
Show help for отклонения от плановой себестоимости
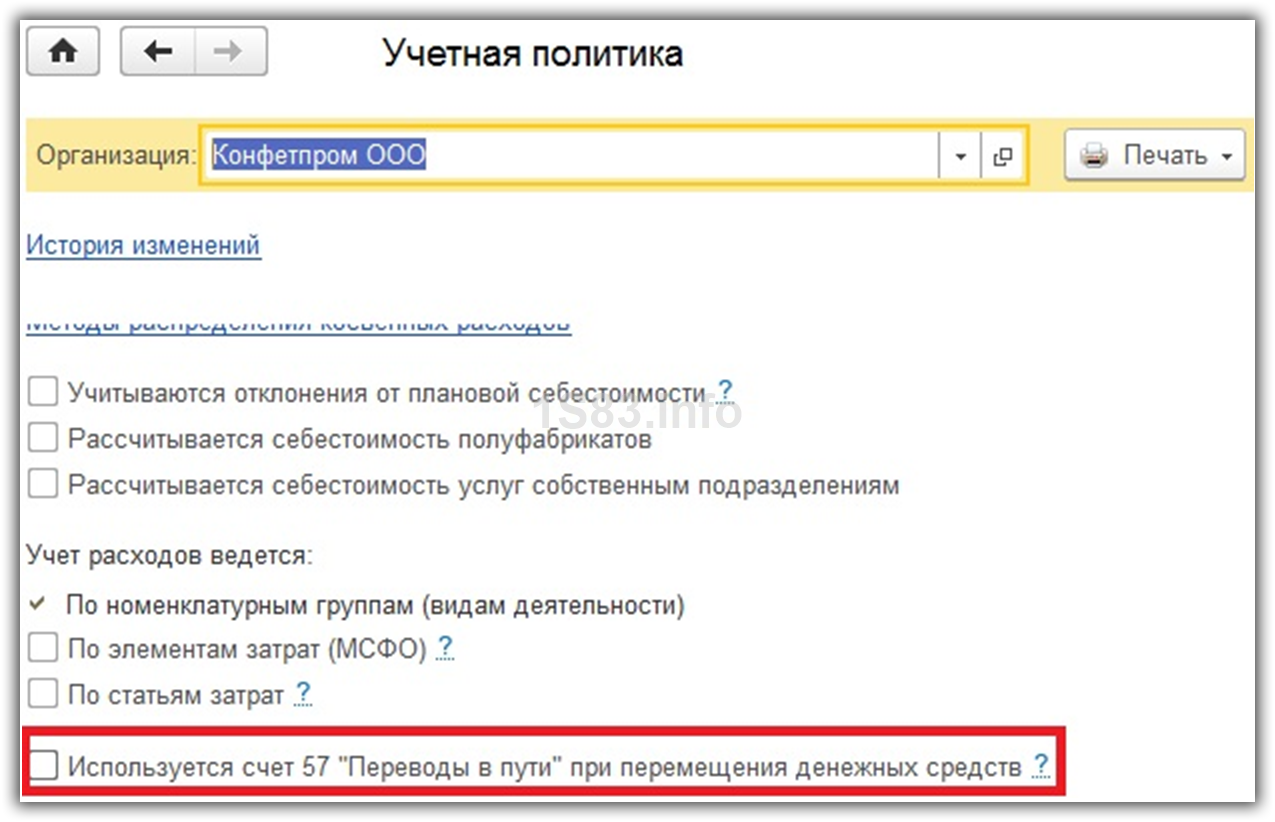click(x=725, y=391)
